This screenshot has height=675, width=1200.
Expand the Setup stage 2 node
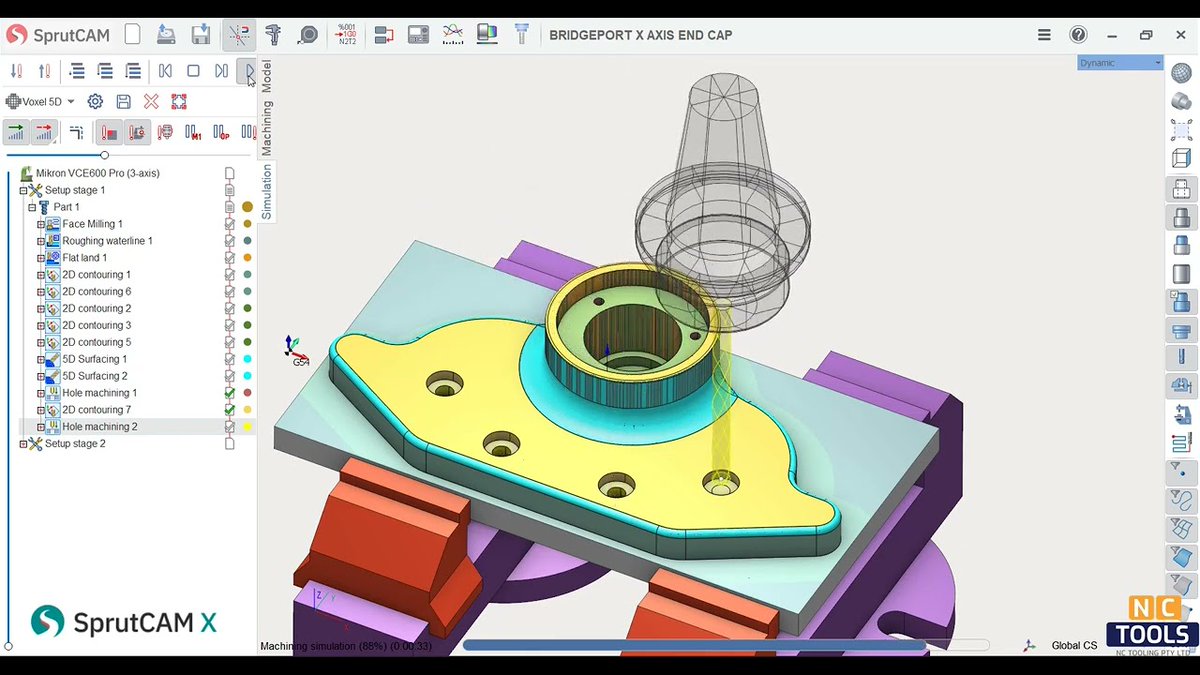point(24,443)
